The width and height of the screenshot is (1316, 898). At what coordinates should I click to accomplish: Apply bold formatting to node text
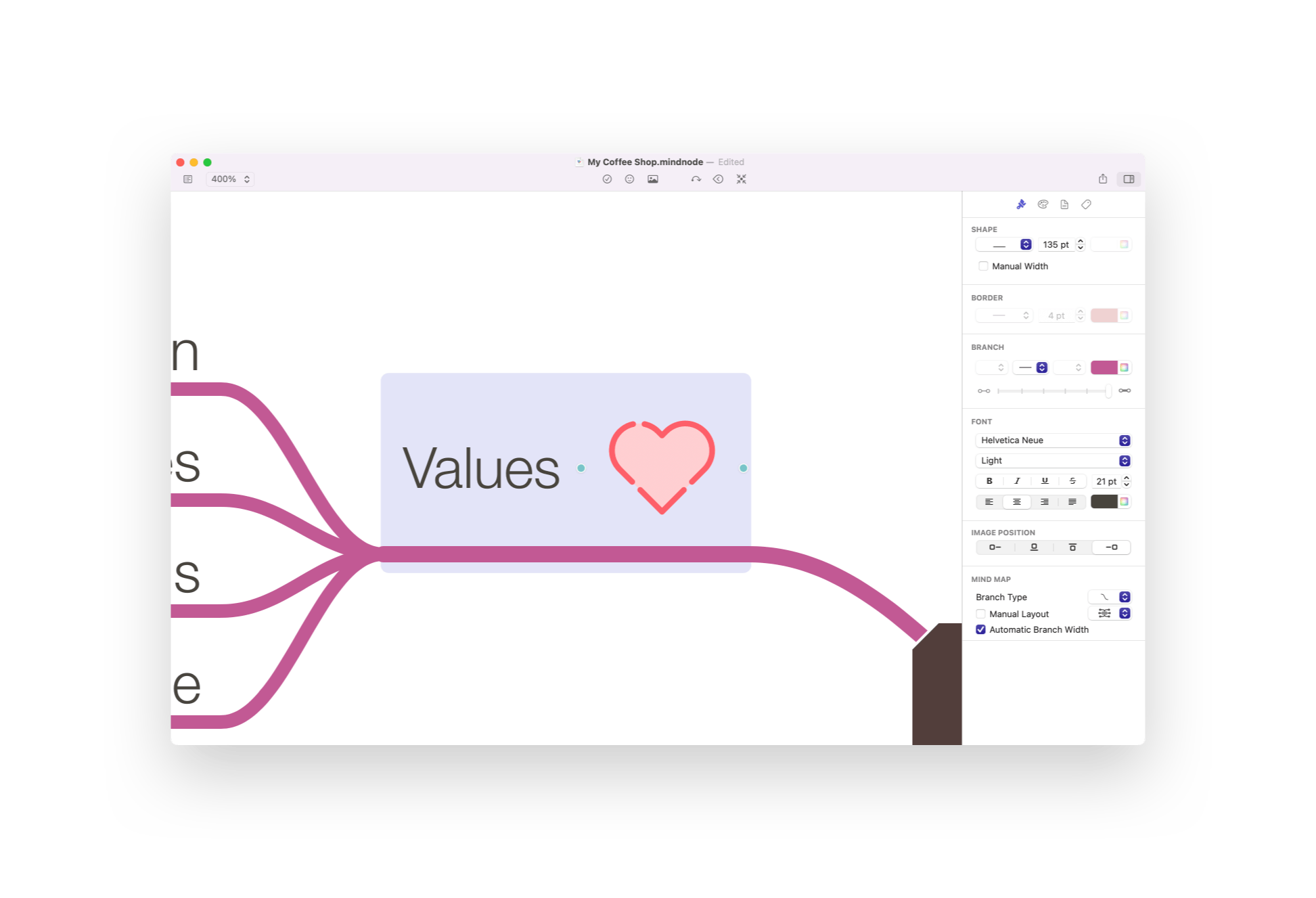pyautogui.click(x=989, y=481)
